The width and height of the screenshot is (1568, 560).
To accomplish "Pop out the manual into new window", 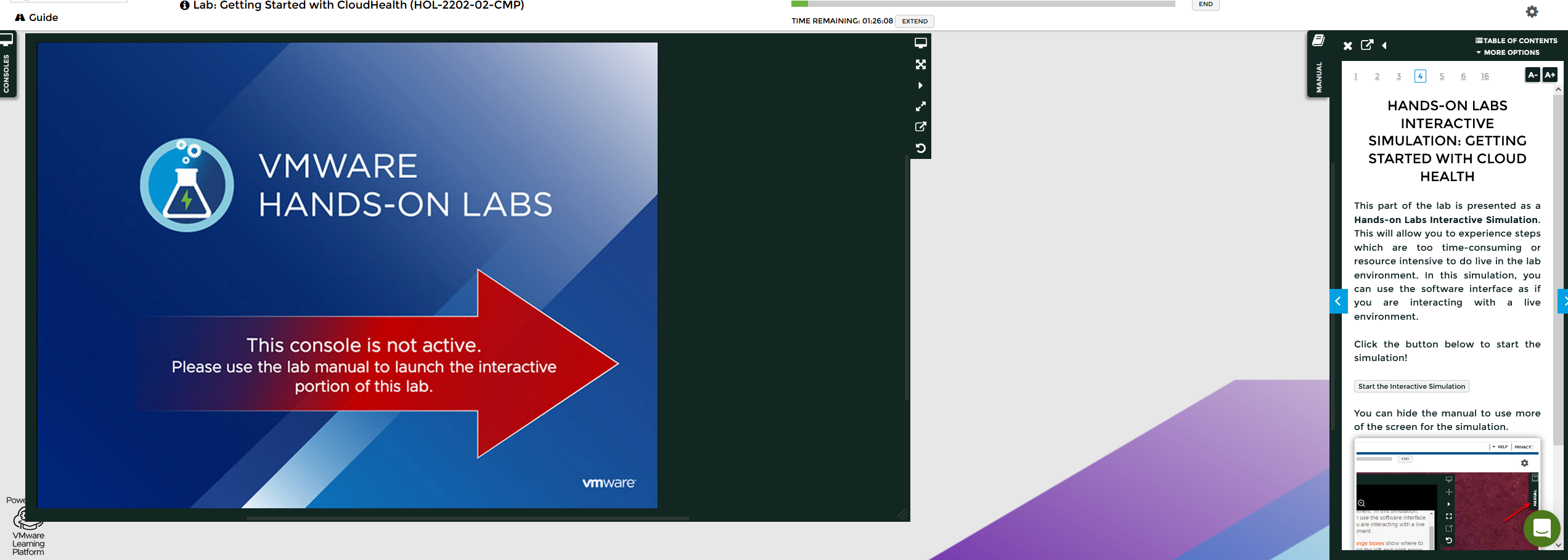I will [x=1367, y=45].
